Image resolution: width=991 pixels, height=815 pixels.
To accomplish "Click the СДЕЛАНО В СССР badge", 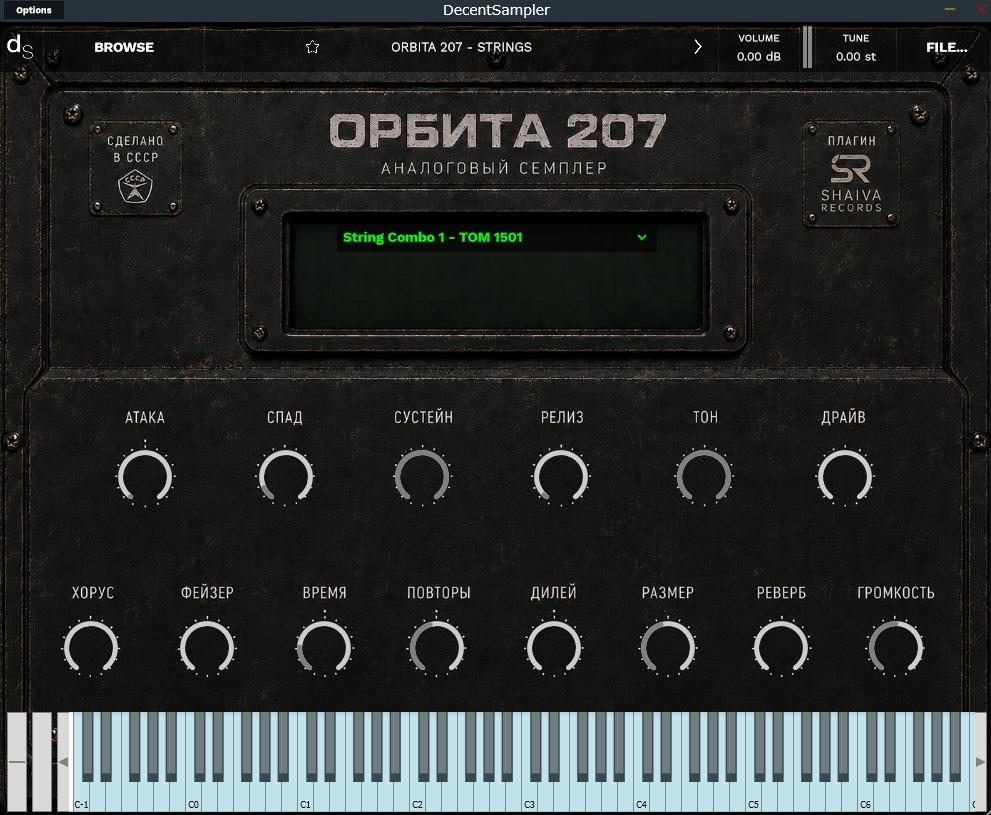I will pyautogui.click(x=135, y=169).
